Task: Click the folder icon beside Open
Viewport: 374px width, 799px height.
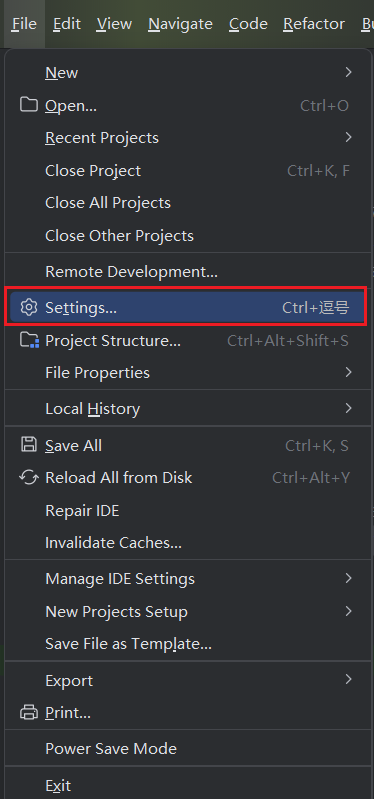Action: click(x=29, y=105)
